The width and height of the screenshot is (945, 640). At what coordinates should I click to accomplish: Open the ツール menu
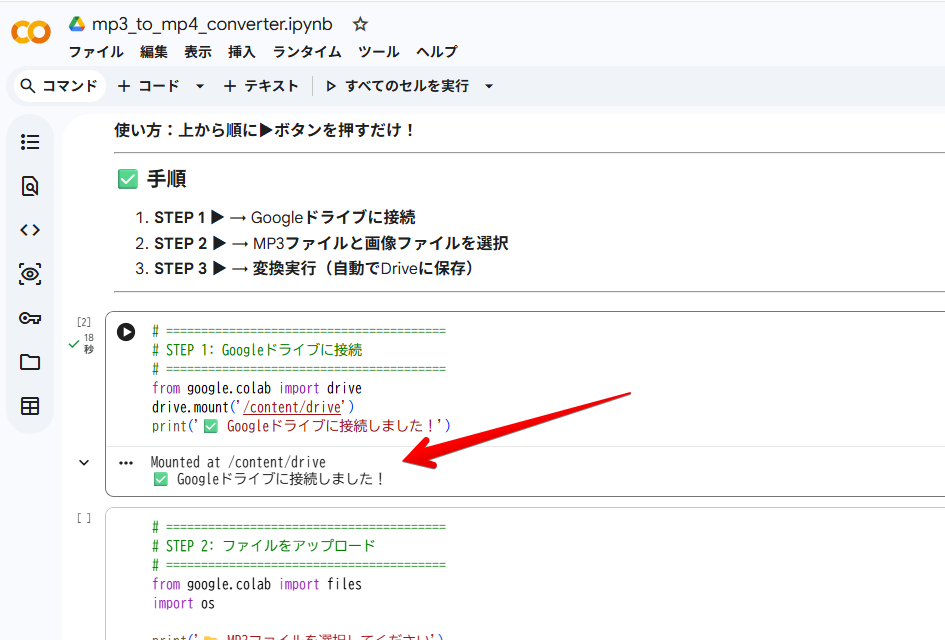click(378, 52)
